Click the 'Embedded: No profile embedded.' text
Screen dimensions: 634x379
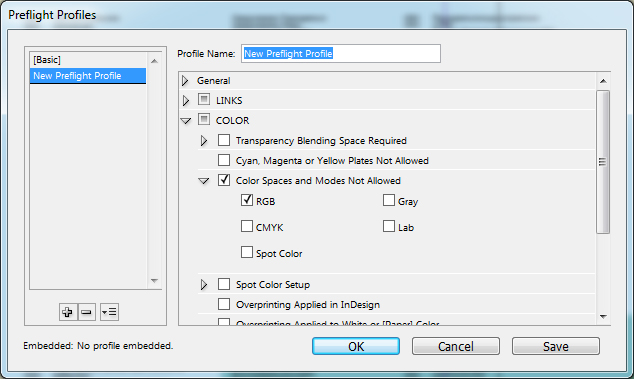click(98, 346)
